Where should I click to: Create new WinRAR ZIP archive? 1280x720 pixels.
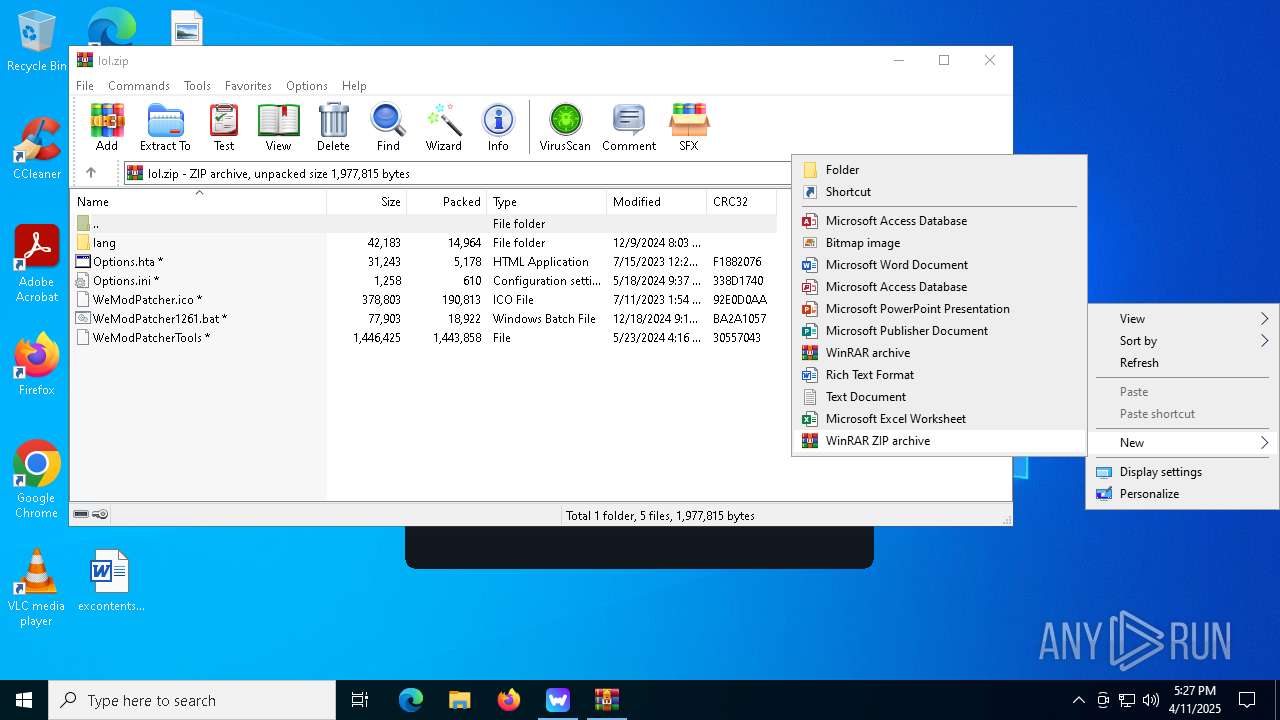(x=939, y=441)
